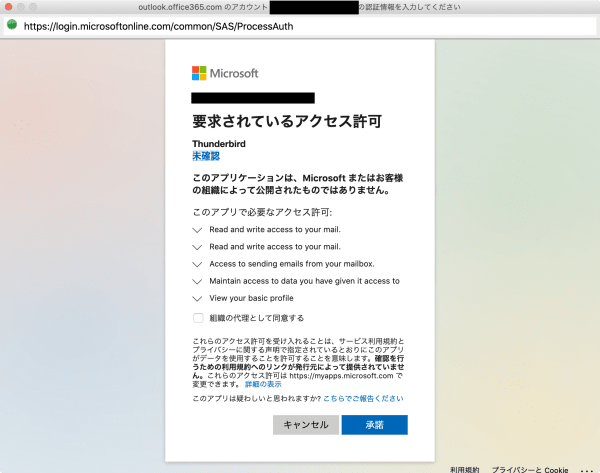This screenshot has height=473, width=600.
Task: Open the footer more options ellipsis
Action: tap(587, 470)
